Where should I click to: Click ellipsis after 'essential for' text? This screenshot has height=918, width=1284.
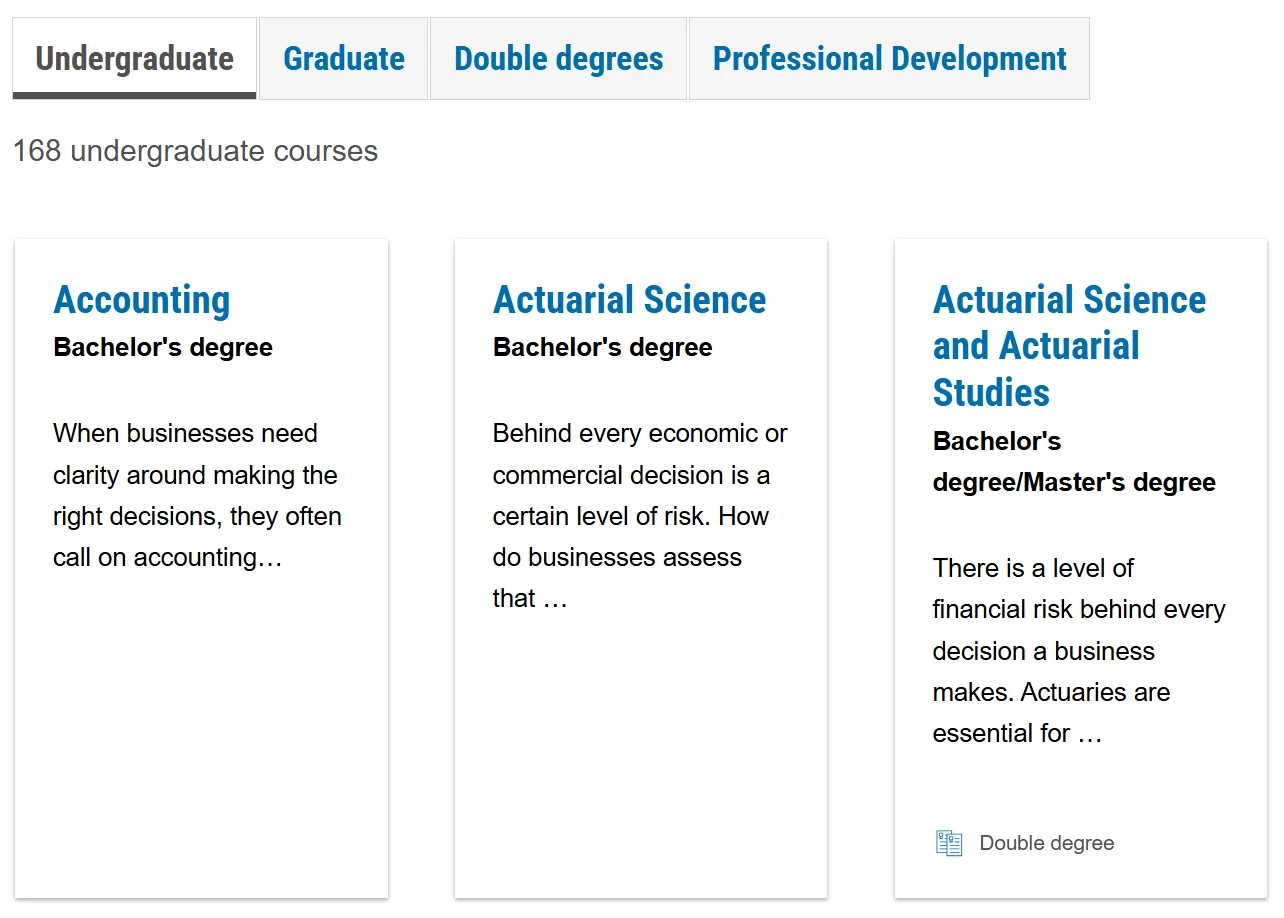[1089, 734]
